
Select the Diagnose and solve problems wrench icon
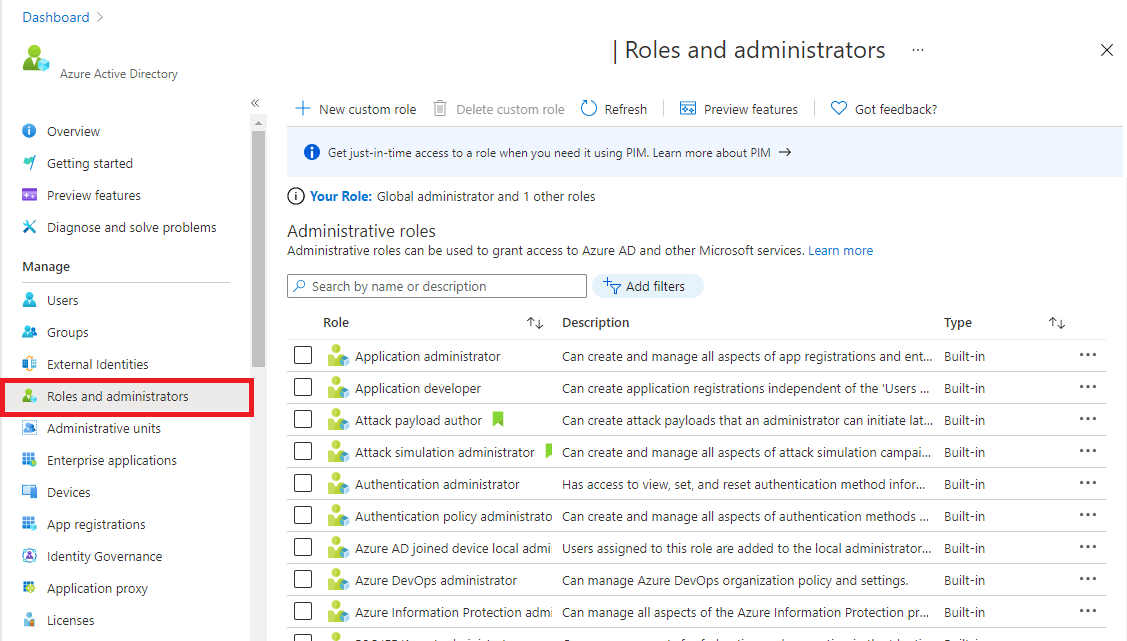(x=27, y=227)
